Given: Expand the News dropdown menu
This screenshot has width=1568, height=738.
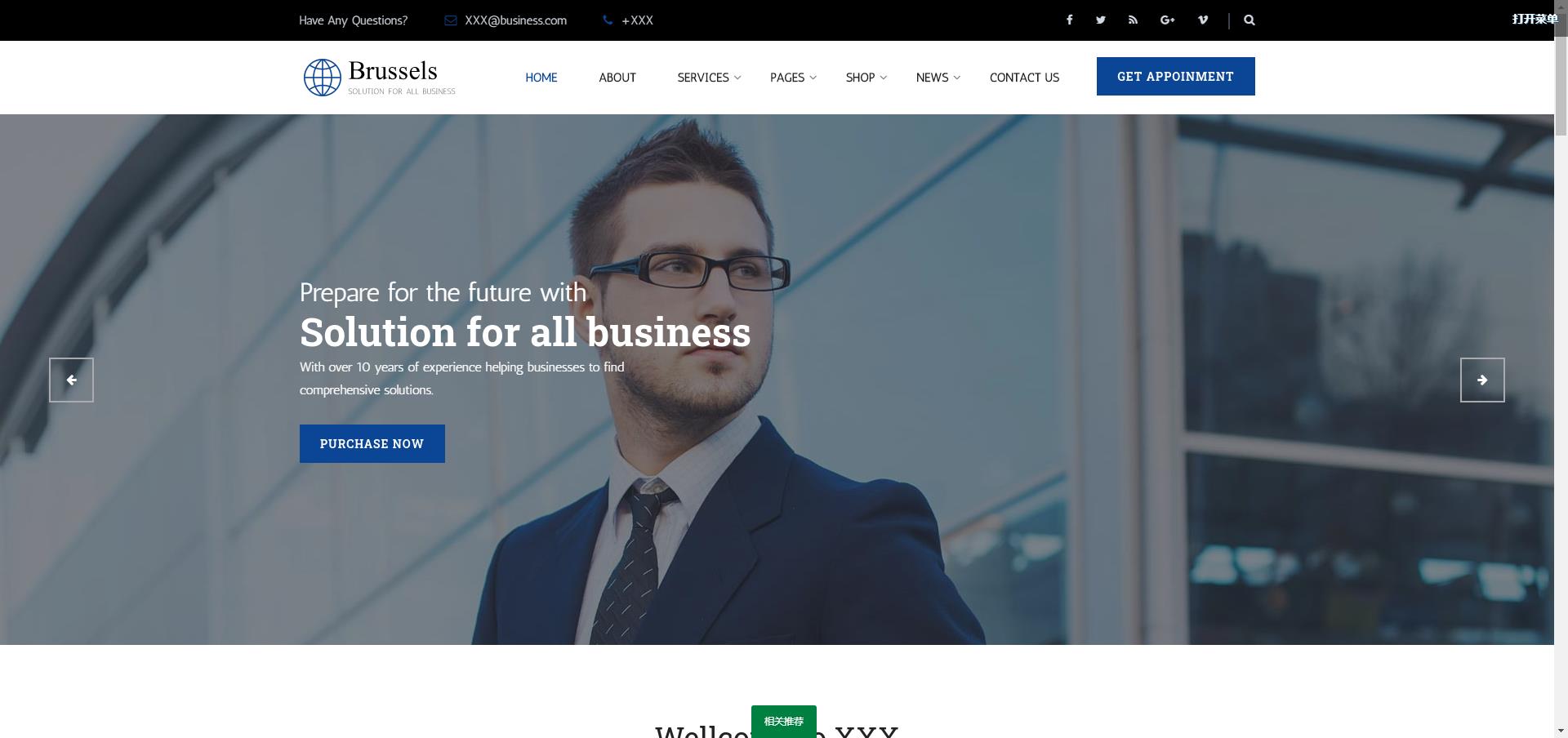Looking at the screenshot, I should pos(938,77).
